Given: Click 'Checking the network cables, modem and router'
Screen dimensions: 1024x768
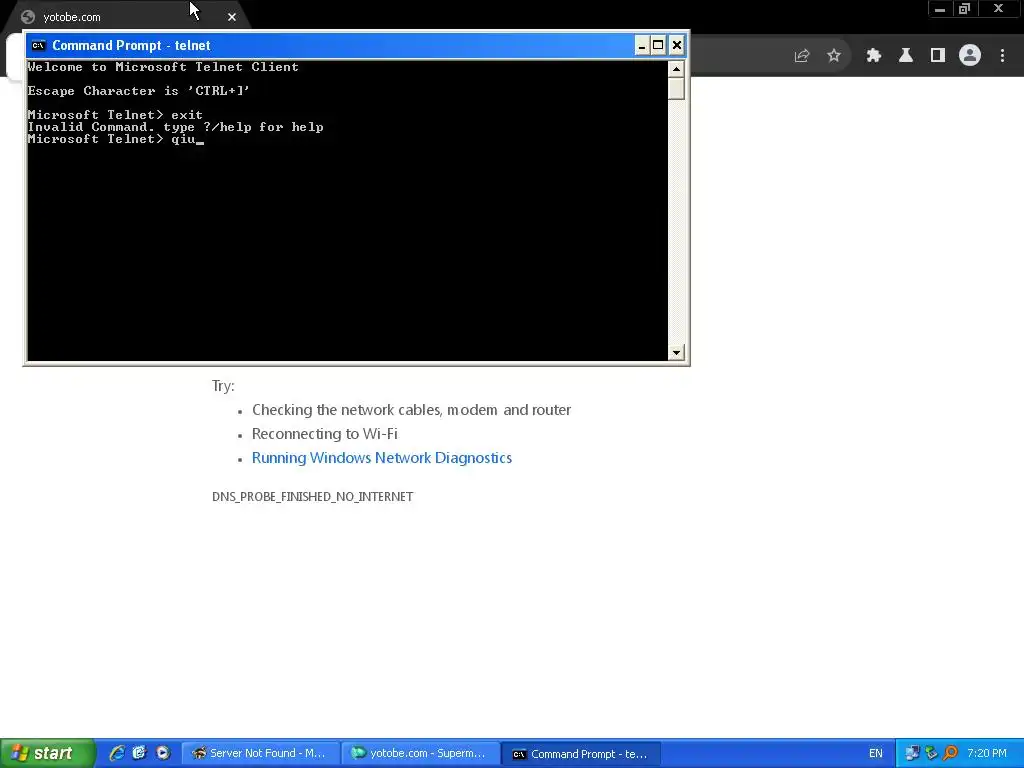Looking at the screenshot, I should click(x=411, y=410).
